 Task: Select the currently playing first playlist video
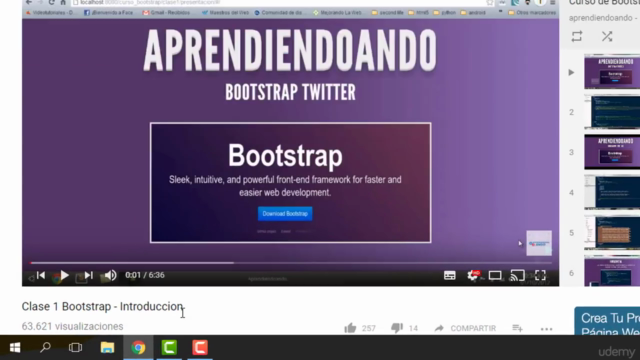coord(612,72)
